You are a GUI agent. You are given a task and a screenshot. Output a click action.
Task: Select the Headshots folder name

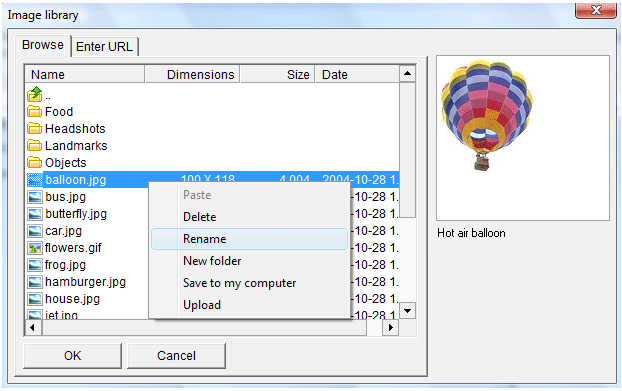[x=75, y=128]
